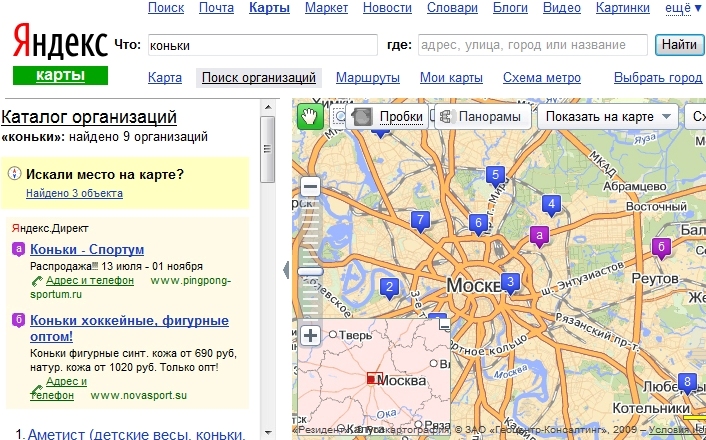Image resolution: width=706 pixels, height=440 pixels.
Task: Zoom in with the plus button
Action: coord(310,336)
